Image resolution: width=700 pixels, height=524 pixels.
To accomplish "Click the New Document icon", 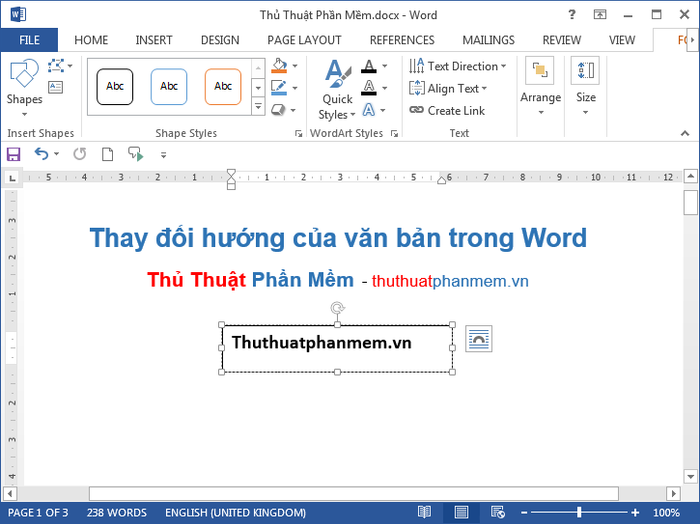I will coord(107,154).
